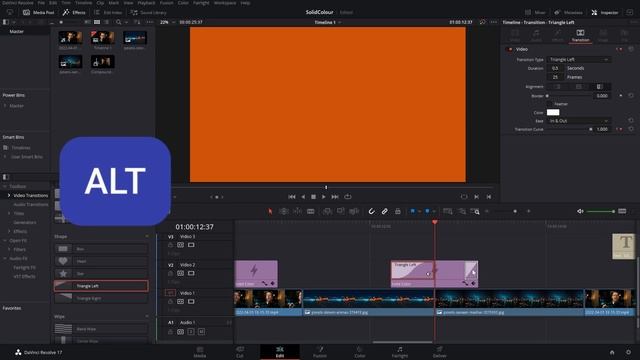Choose the Dynamic Trim Mode tool

click(x=298, y=211)
